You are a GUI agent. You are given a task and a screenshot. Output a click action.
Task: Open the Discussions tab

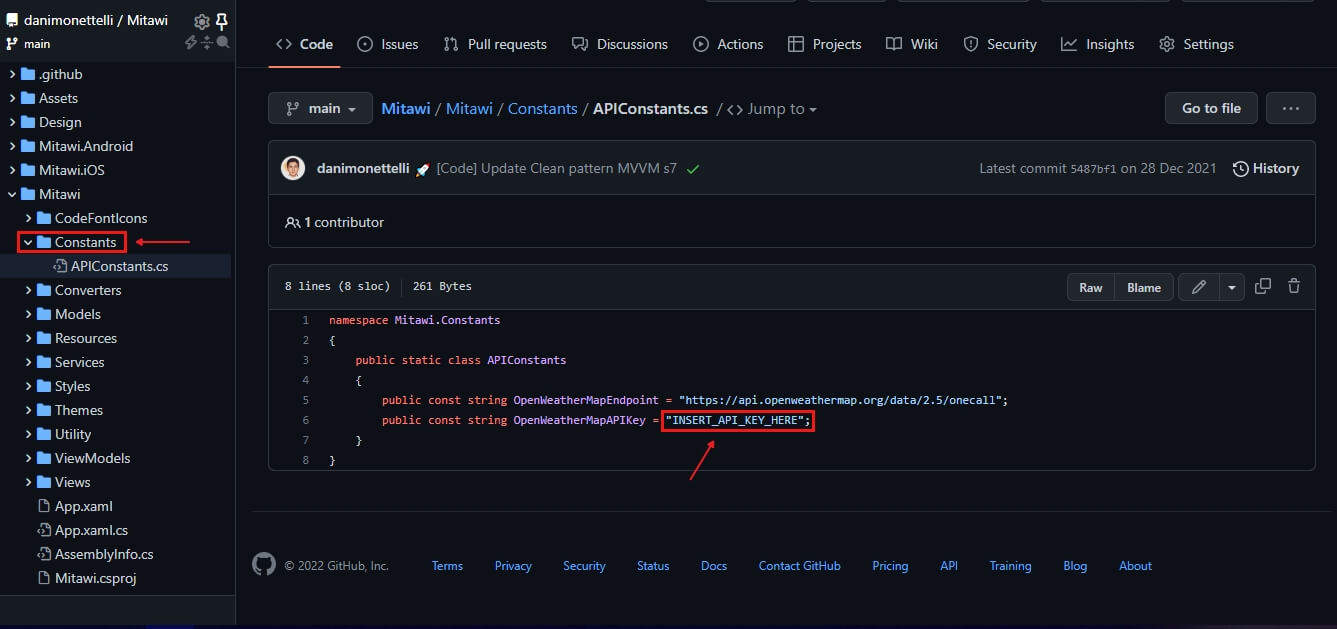point(620,44)
